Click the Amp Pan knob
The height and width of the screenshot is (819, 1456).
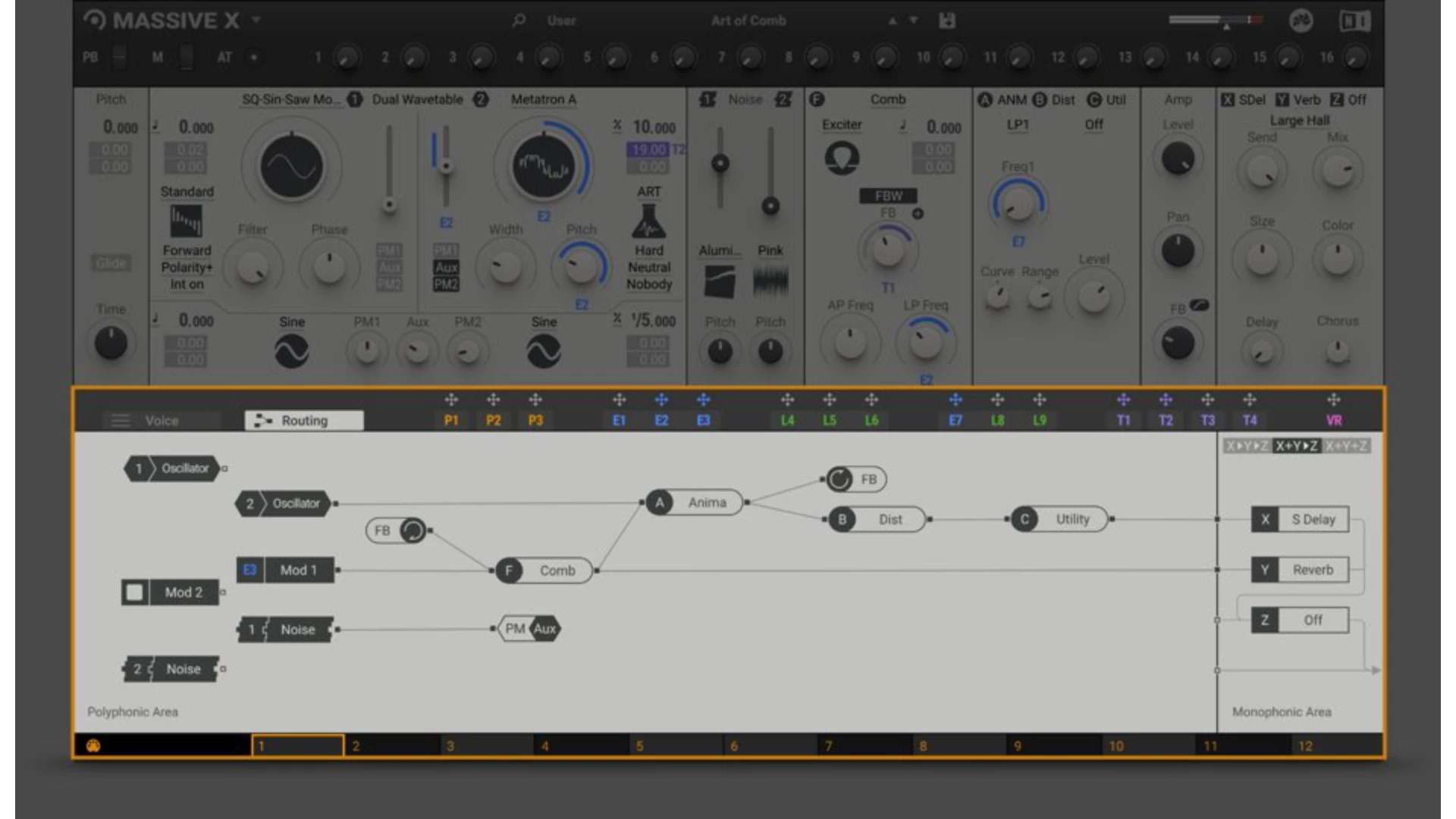click(1178, 251)
